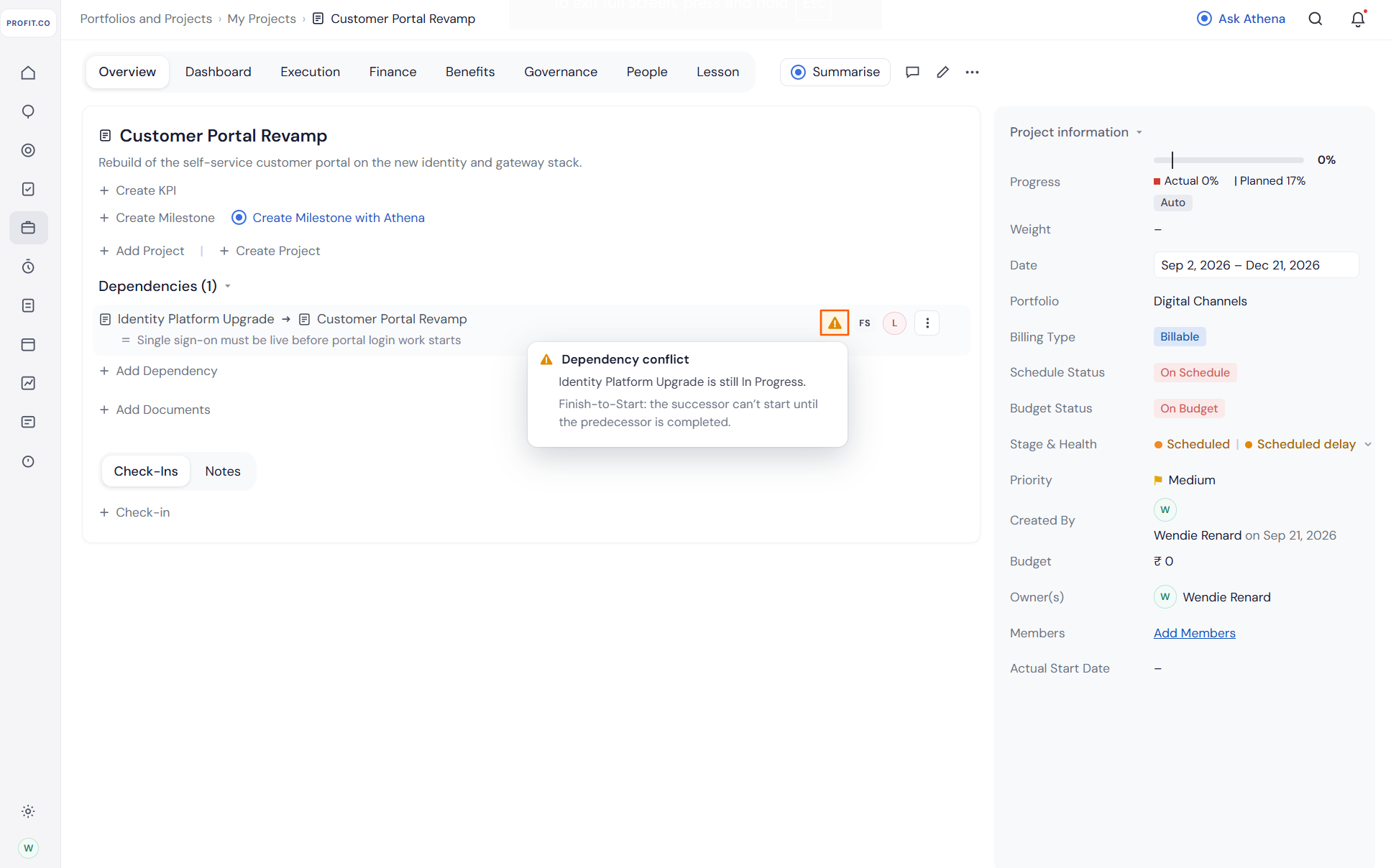
Task: Click the Create KPI option
Action: pos(137,190)
